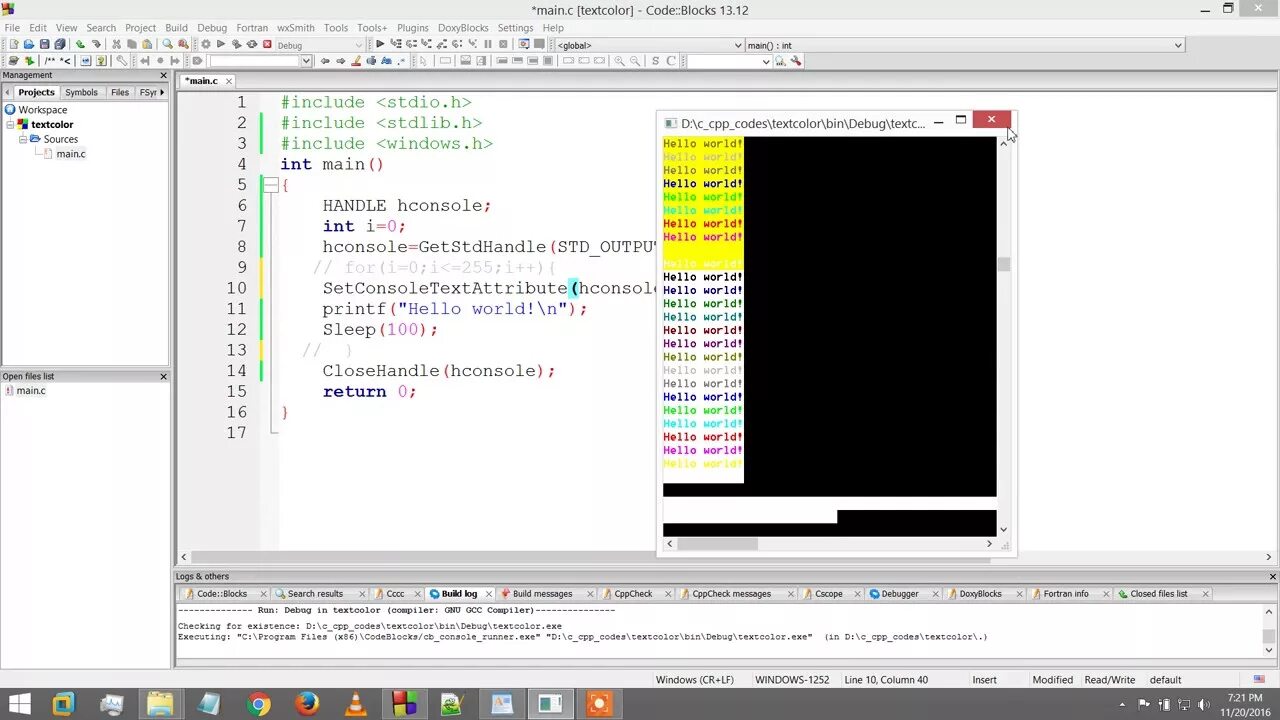
Task: Click the green Run play icon
Action: pyautogui.click(x=221, y=44)
